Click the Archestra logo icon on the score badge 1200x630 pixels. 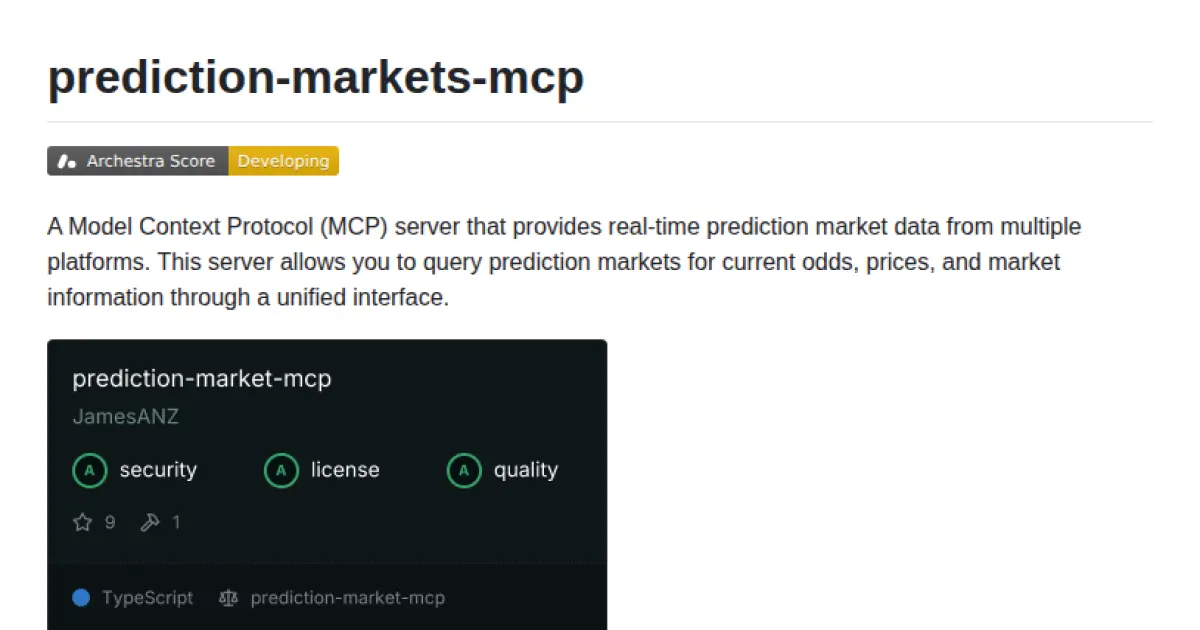[66, 161]
